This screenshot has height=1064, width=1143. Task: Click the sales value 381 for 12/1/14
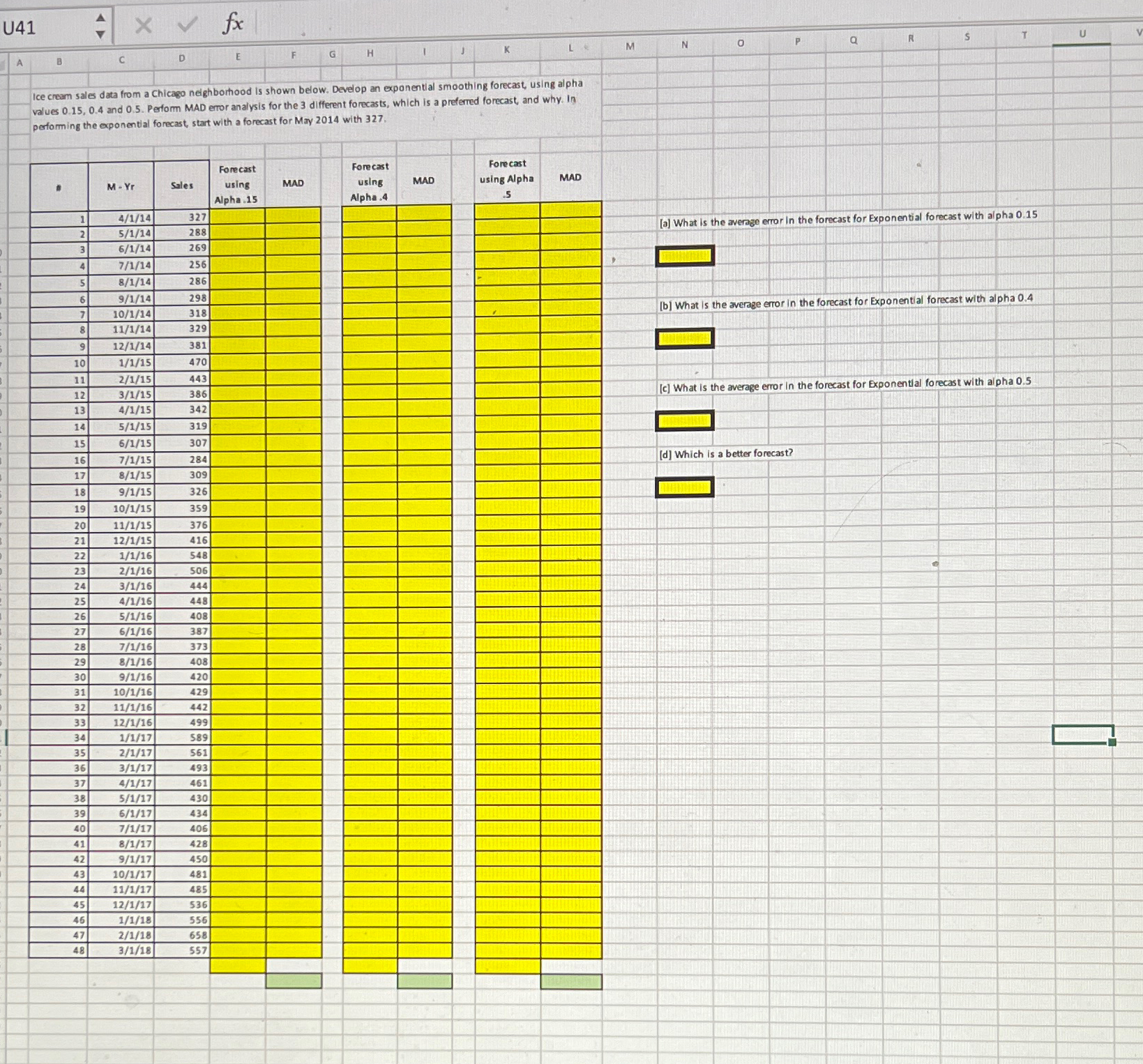[x=182, y=345]
